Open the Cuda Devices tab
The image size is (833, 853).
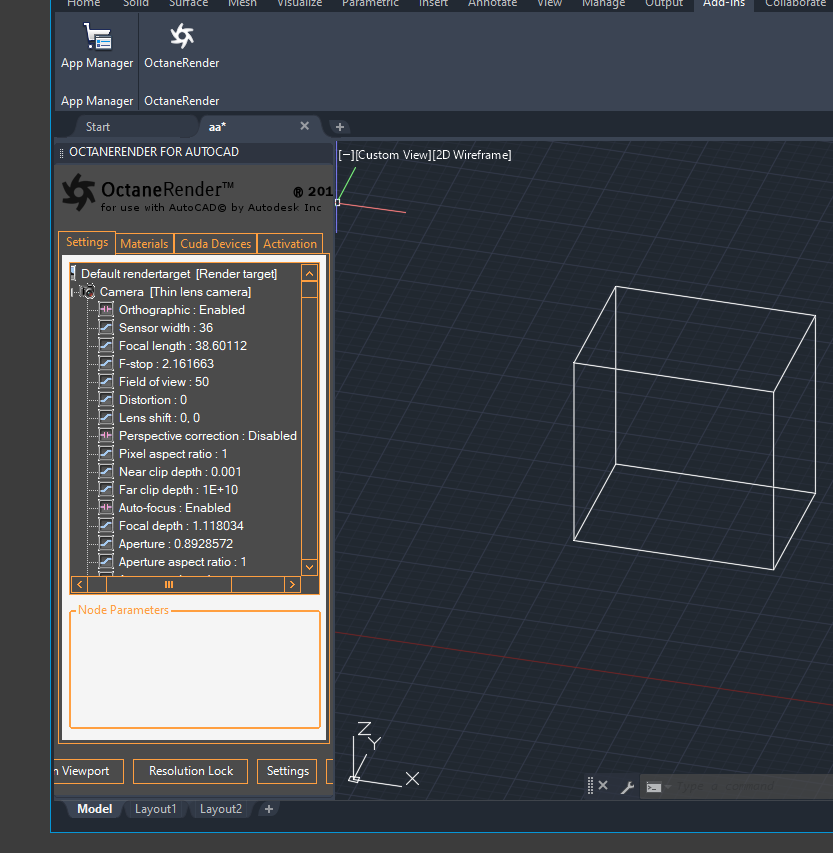[x=215, y=244]
